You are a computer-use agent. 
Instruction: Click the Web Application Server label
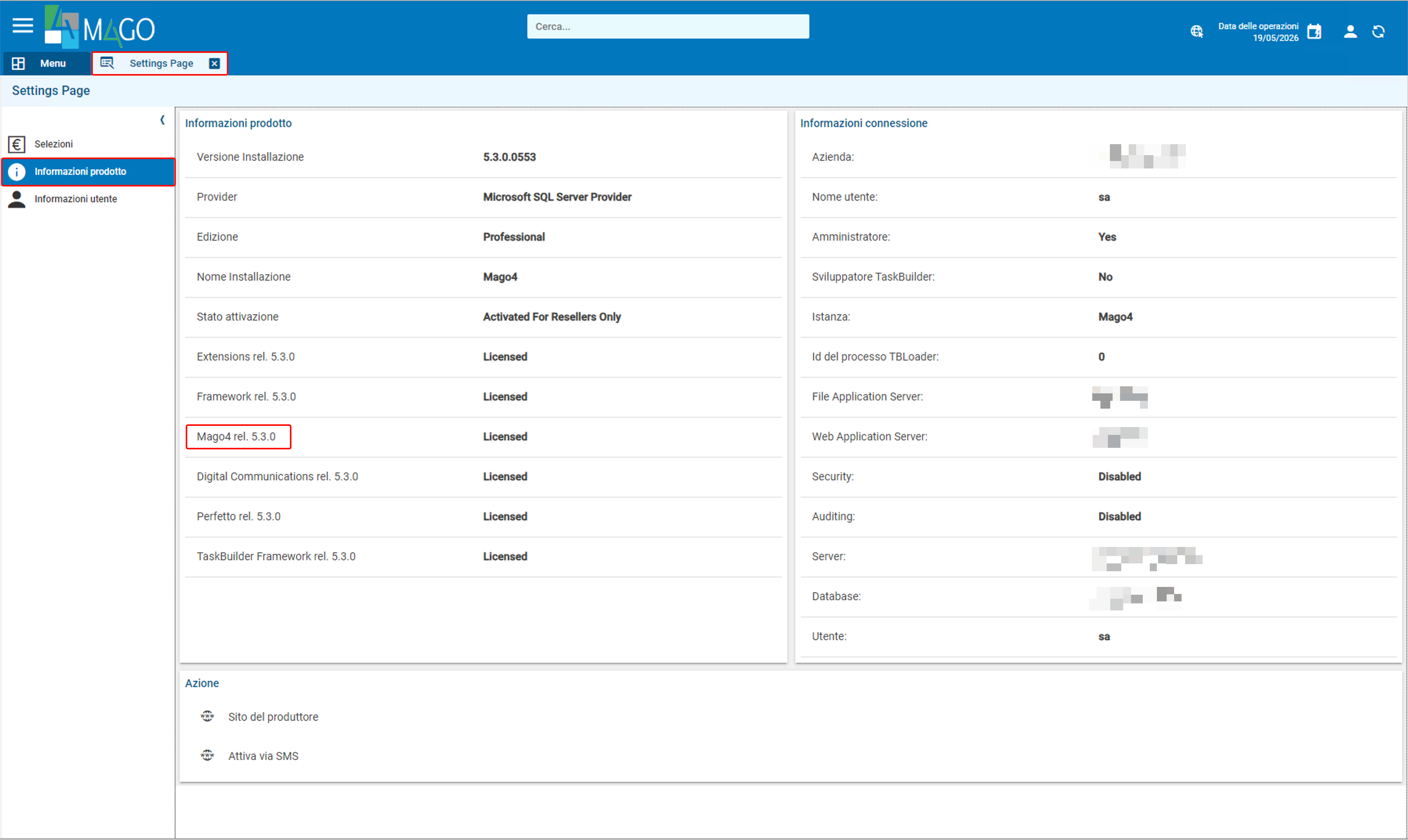pos(870,437)
